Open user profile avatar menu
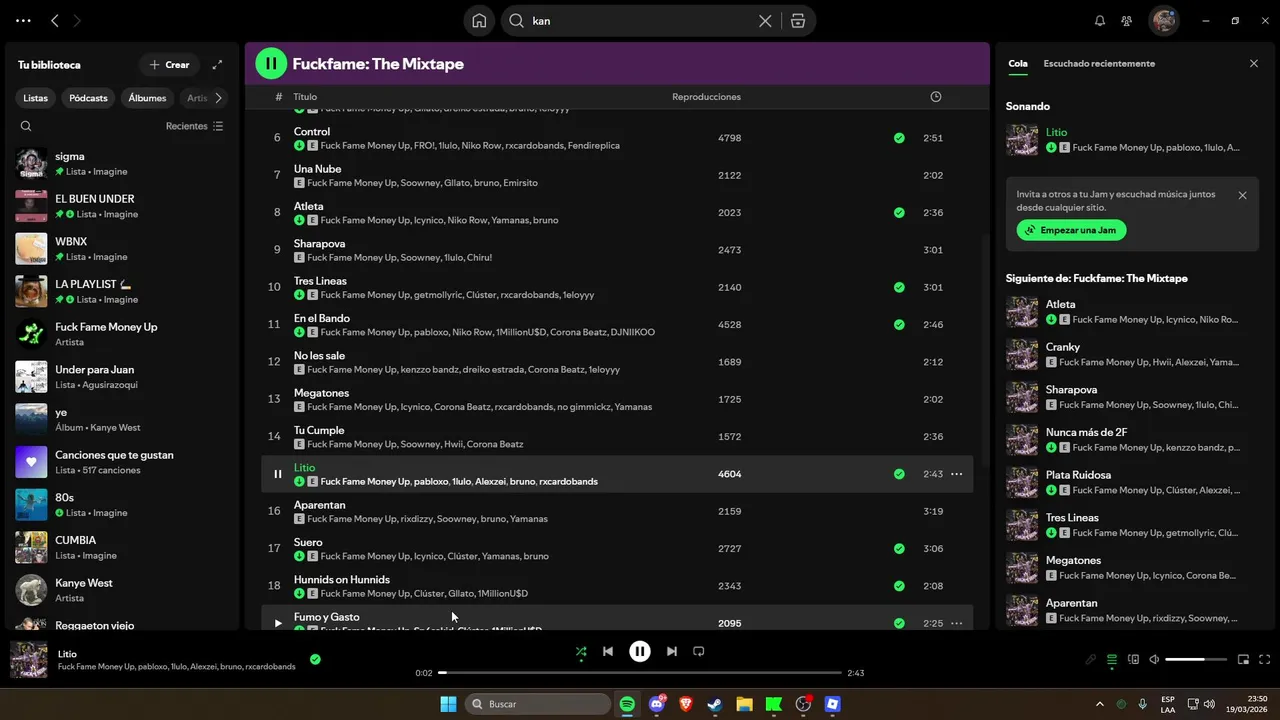Viewport: 1280px width, 720px height. (x=1163, y=21)
